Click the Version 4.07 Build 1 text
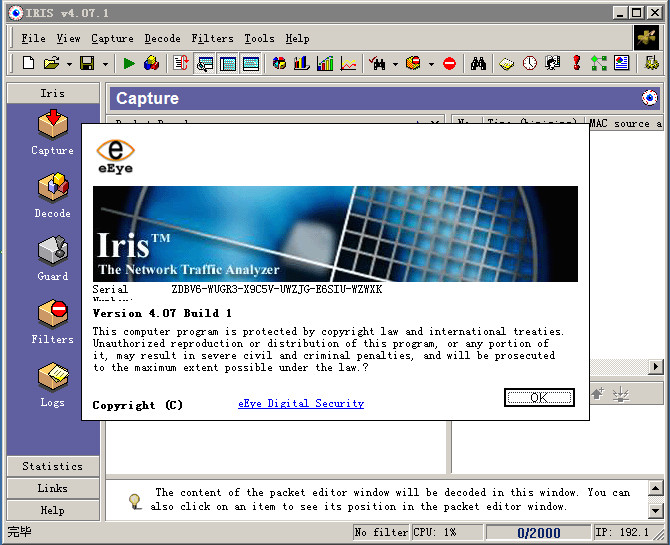 point(162,313)
